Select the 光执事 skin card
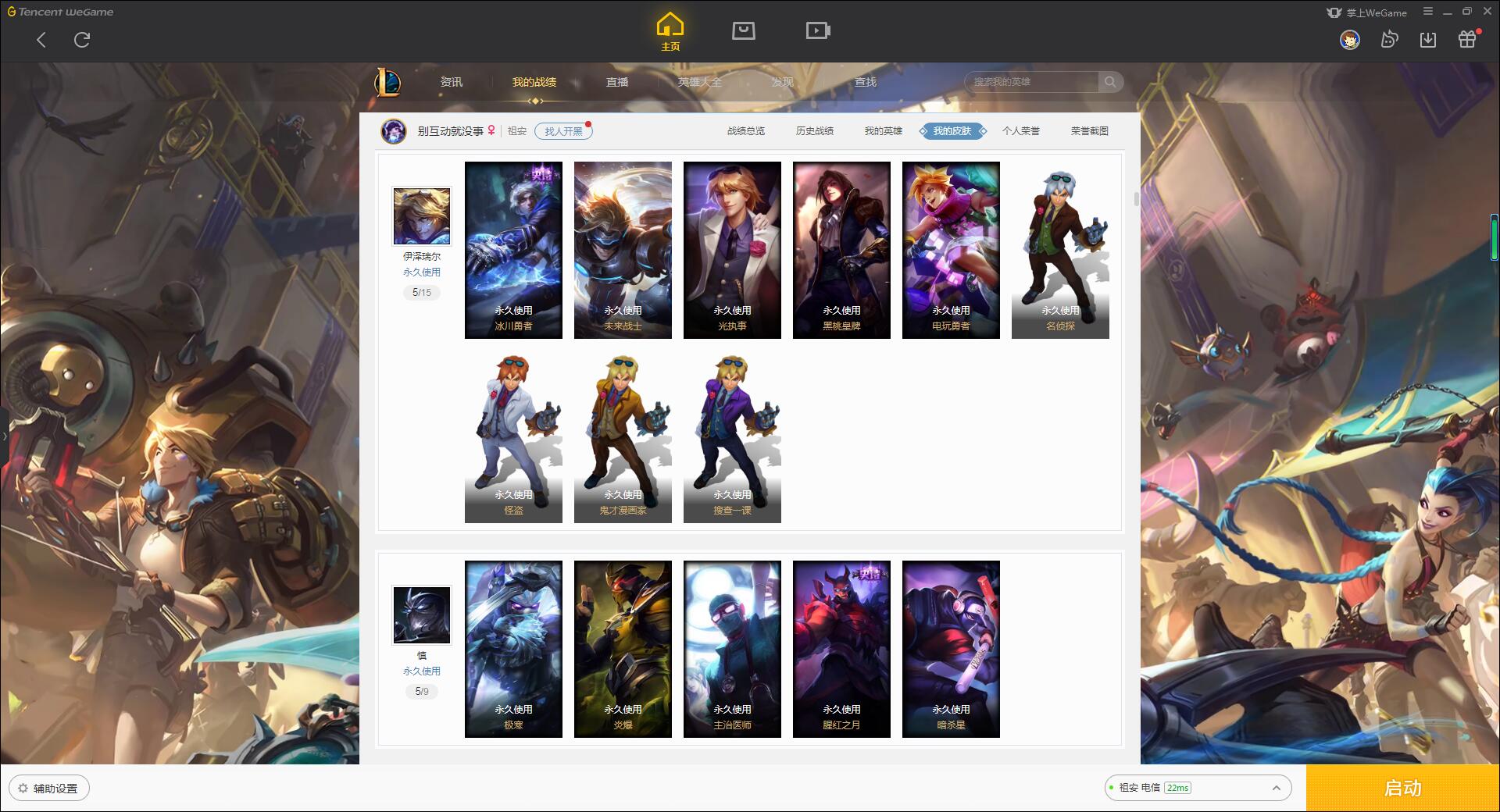 coord(732,250)
